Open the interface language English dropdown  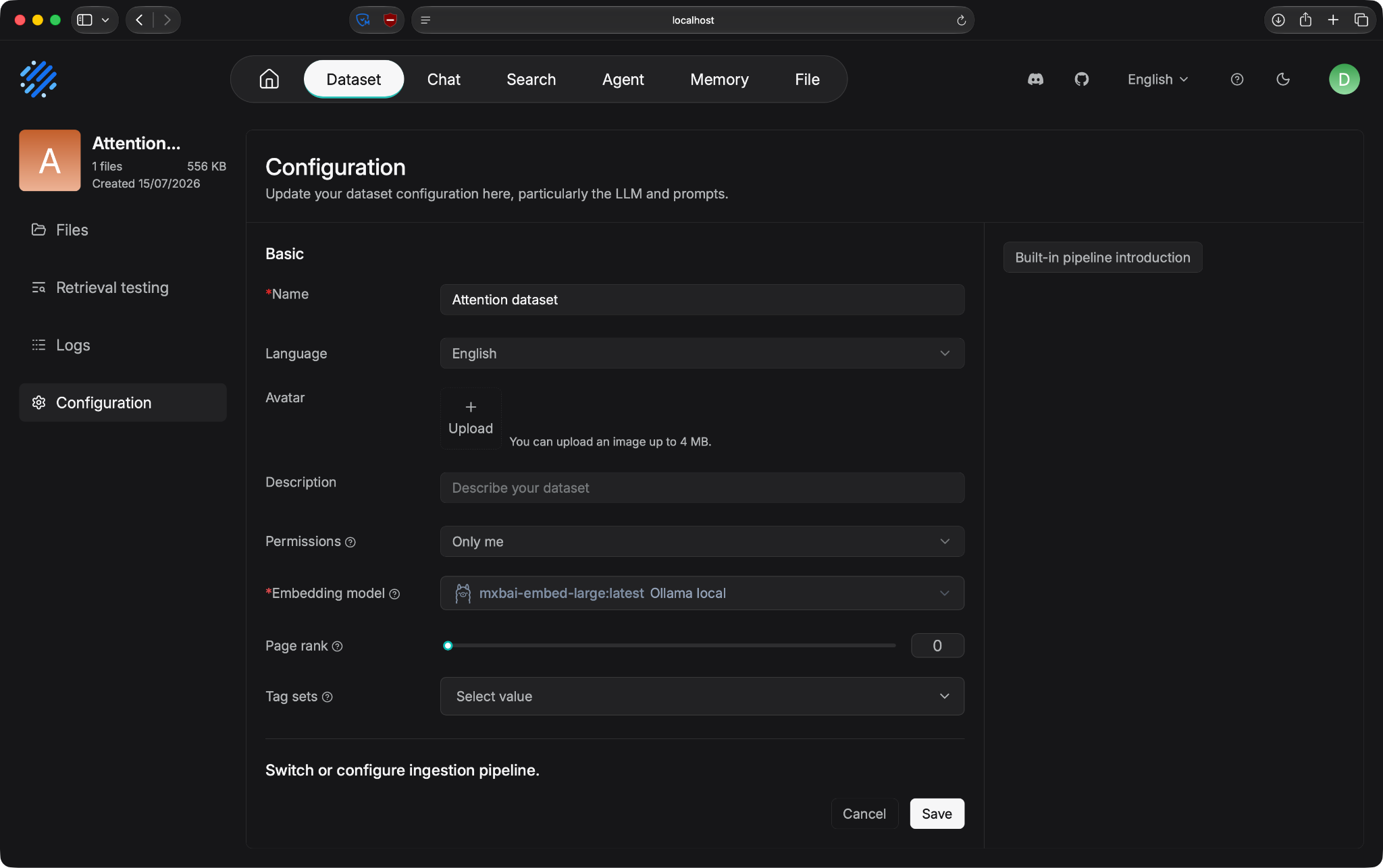1157,79
